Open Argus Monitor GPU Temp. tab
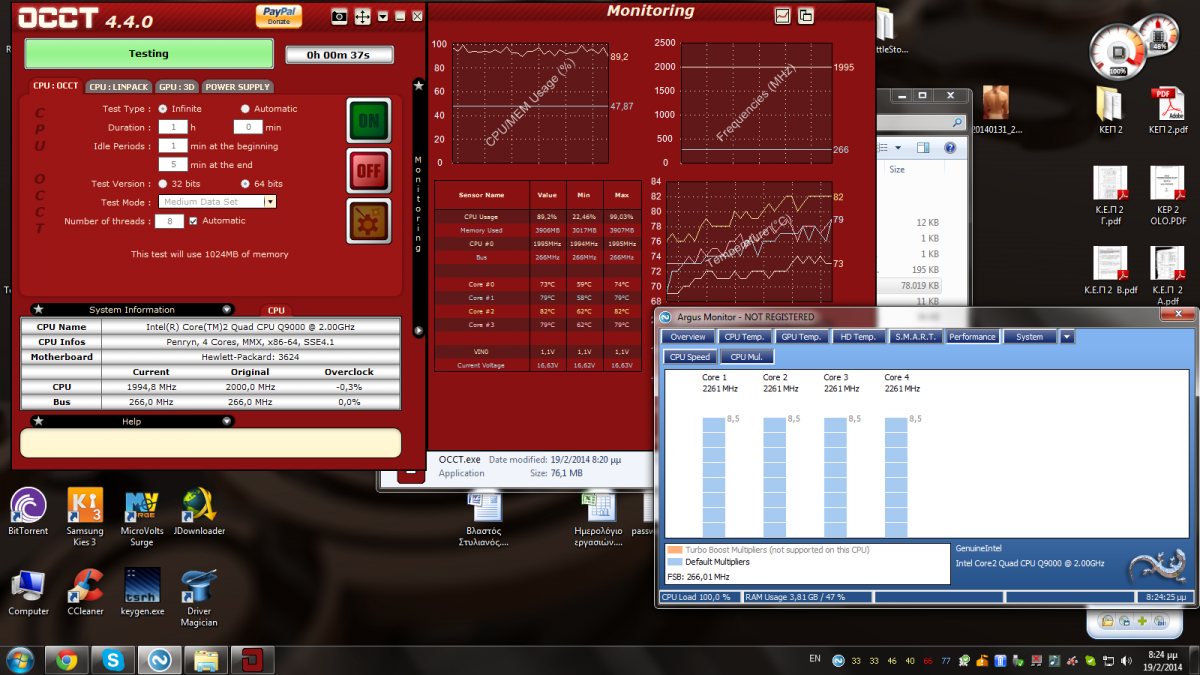Viewport: 1200px width, 675px height. point(800,337)
